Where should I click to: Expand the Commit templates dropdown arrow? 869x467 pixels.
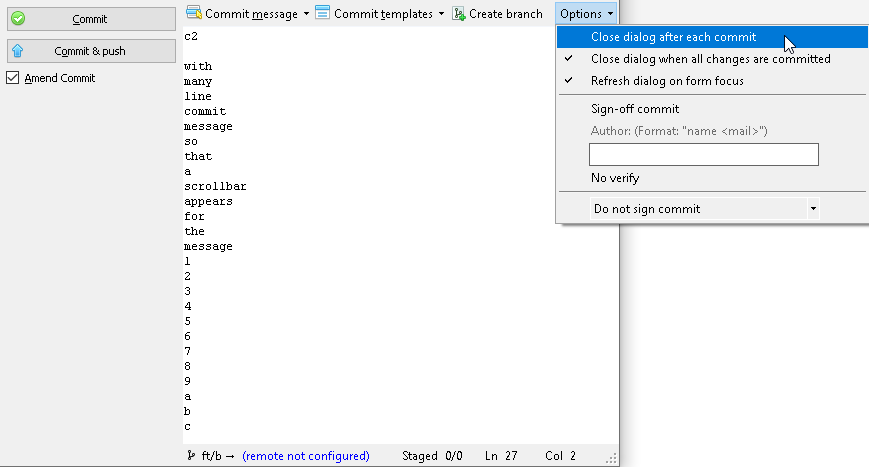[441, 14]
